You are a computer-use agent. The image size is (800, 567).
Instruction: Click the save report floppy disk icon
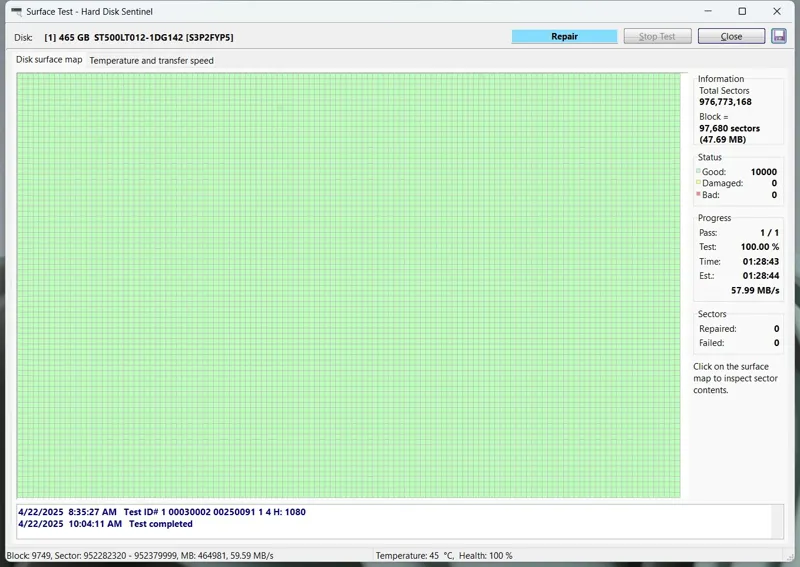779,36
